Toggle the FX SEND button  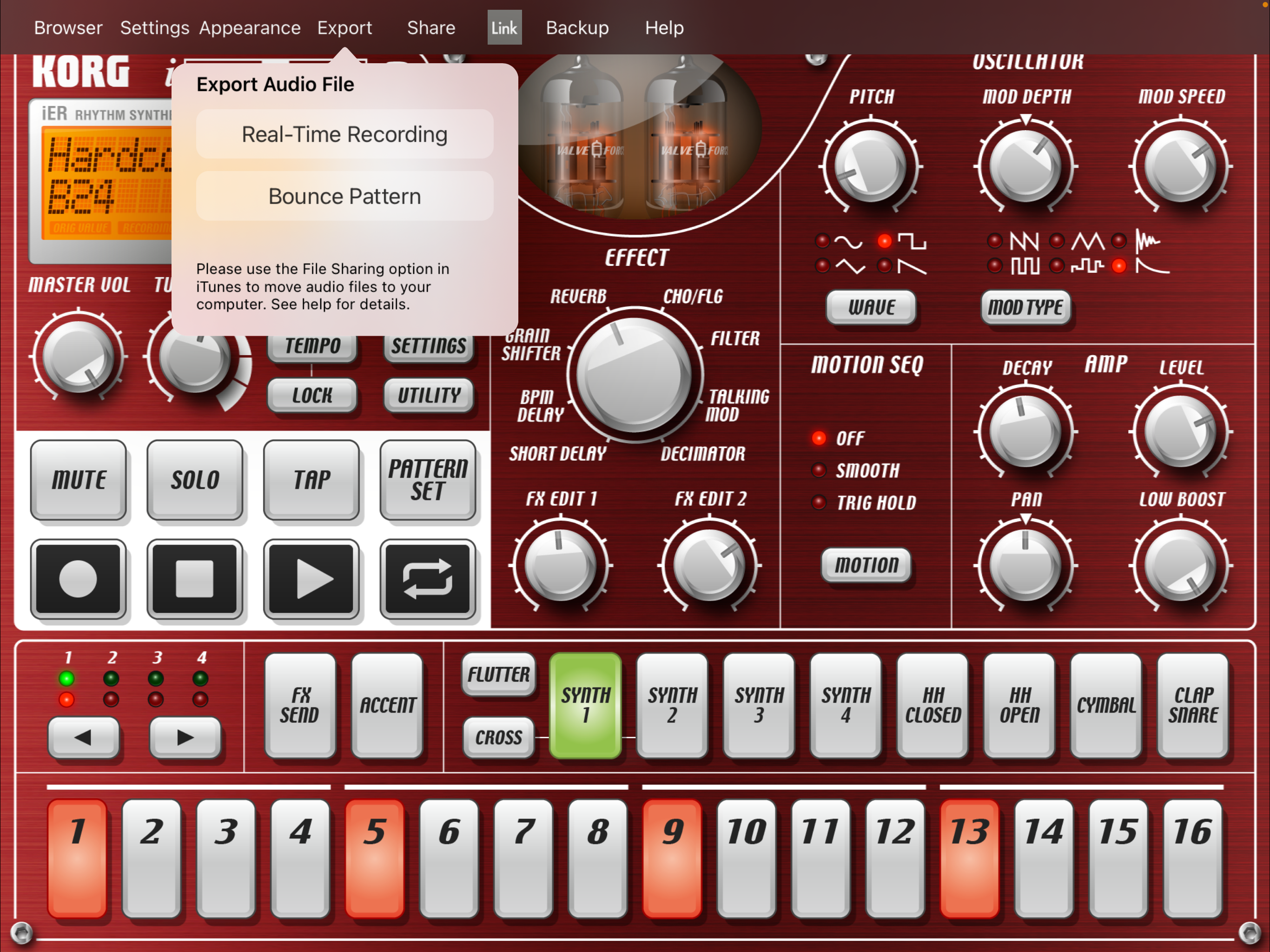click(300, 705)
